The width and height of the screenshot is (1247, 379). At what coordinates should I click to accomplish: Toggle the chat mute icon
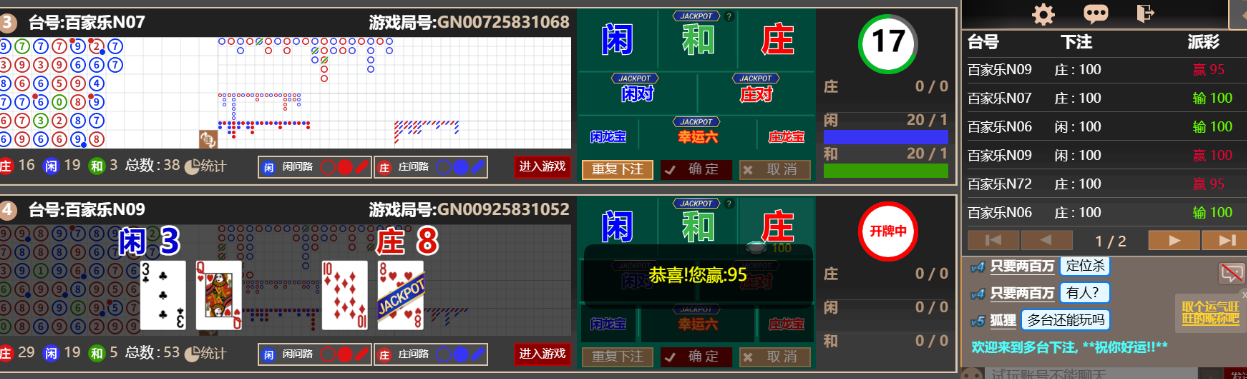(x=1231, y=272)
